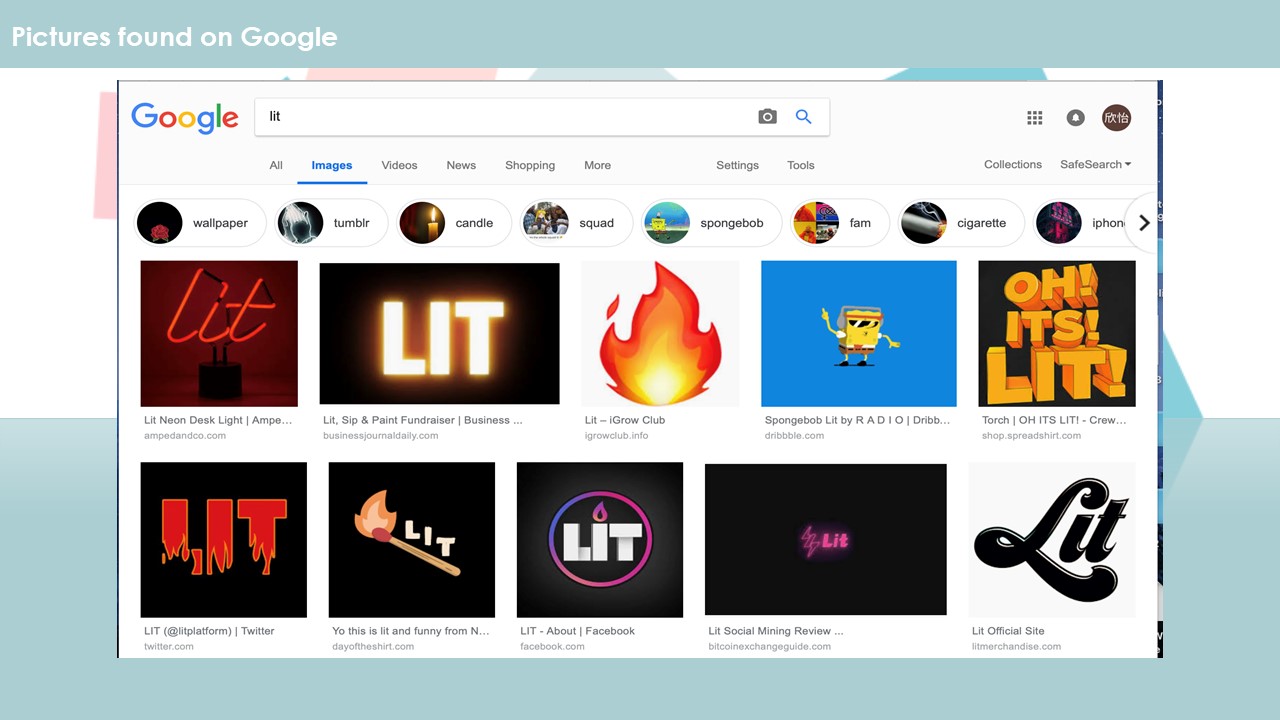The width and height of the screenshot is (1280, 720).
Task: Click businessjournaldaily.com source text
Action: (381, 436)
